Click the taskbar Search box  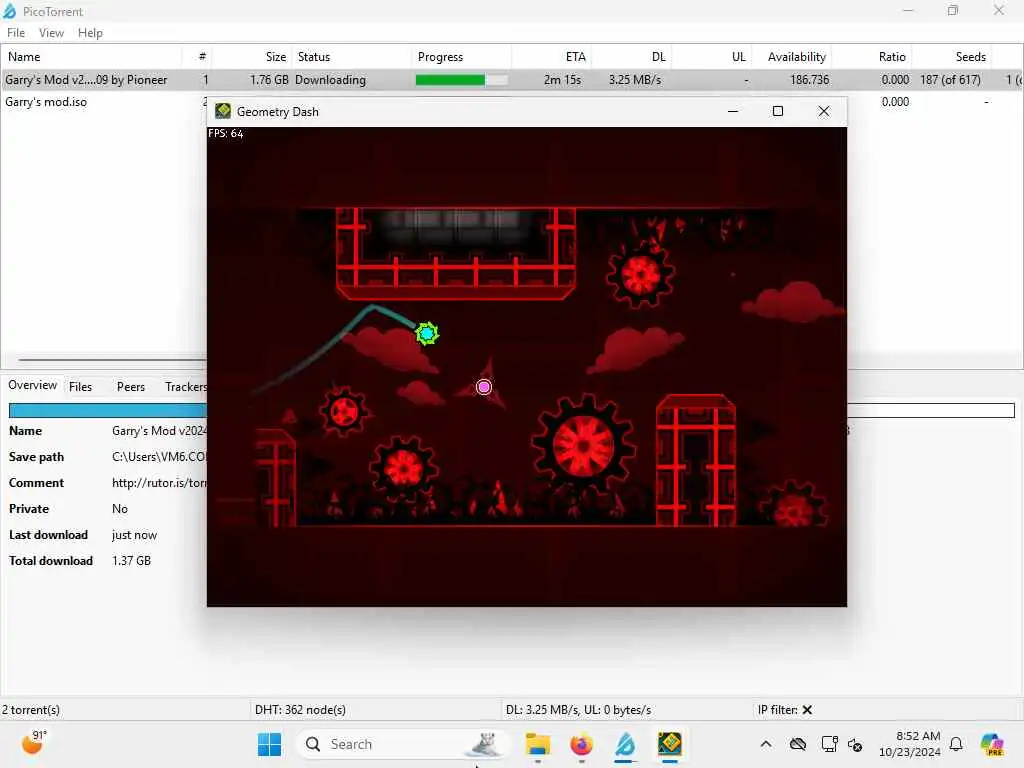click(402, 744)
